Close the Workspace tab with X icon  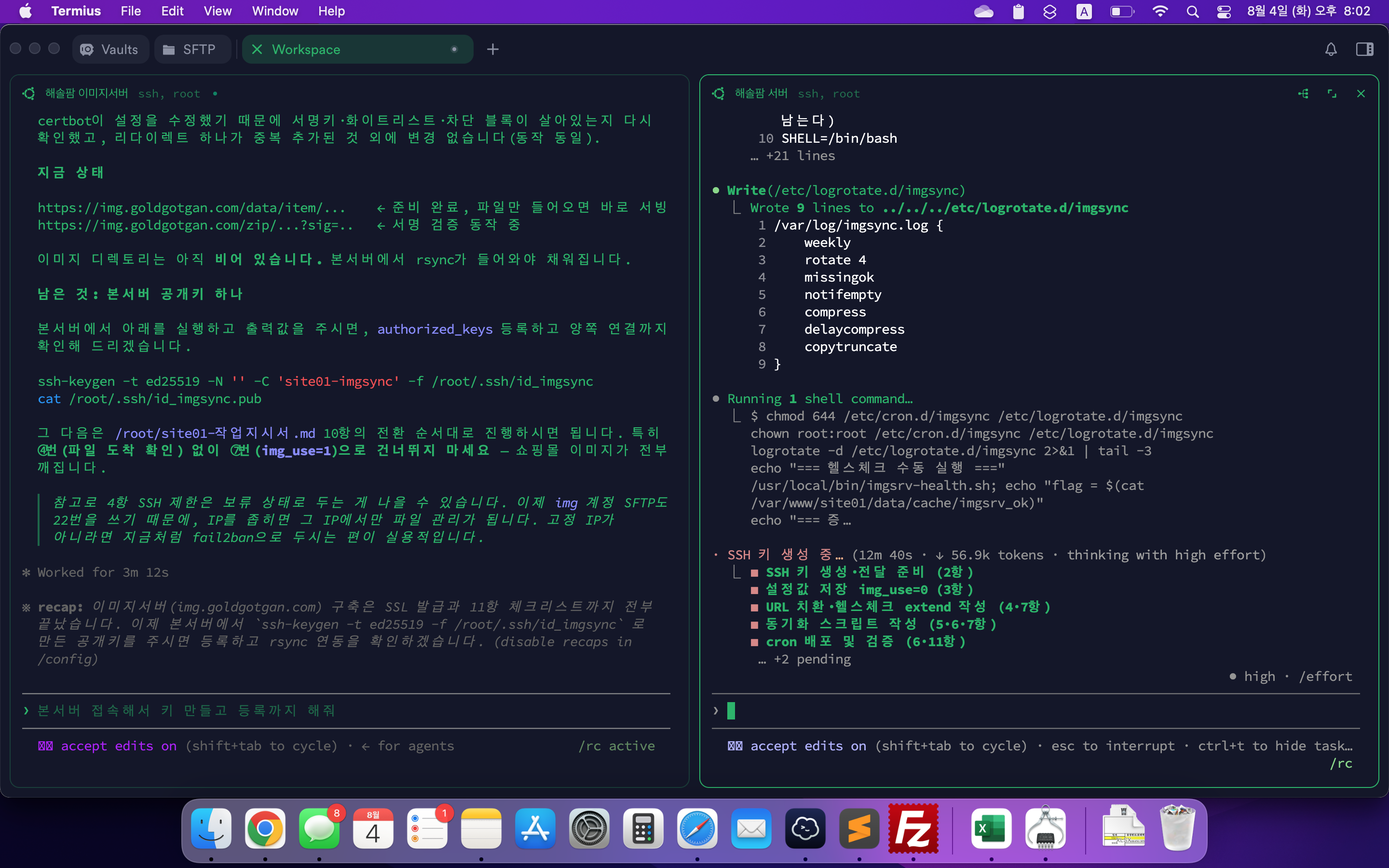(257, 49)
